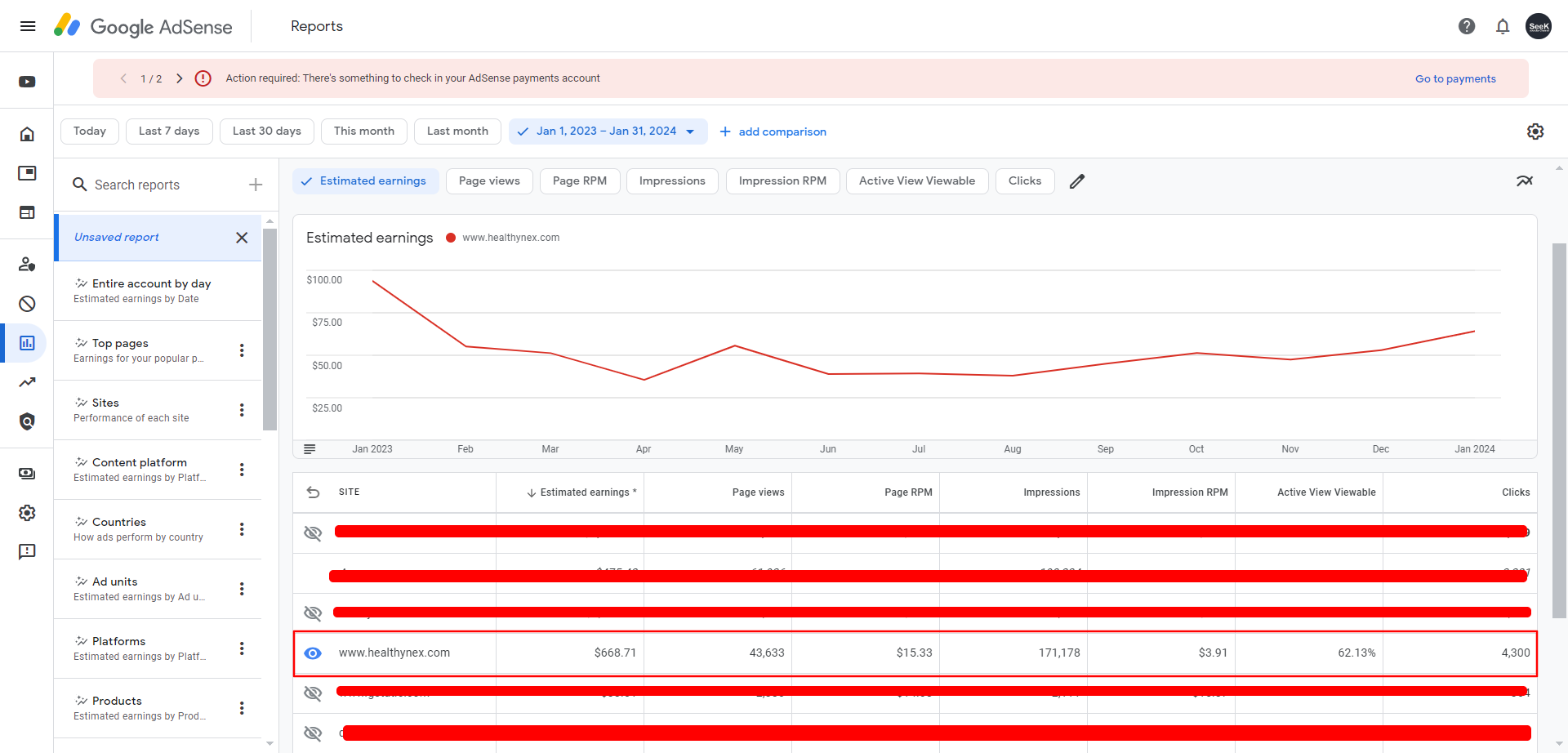The width and height of the screenshot is (1568, 753).
Task: Click the back arrow in SITE header
Action: (313, 492)
